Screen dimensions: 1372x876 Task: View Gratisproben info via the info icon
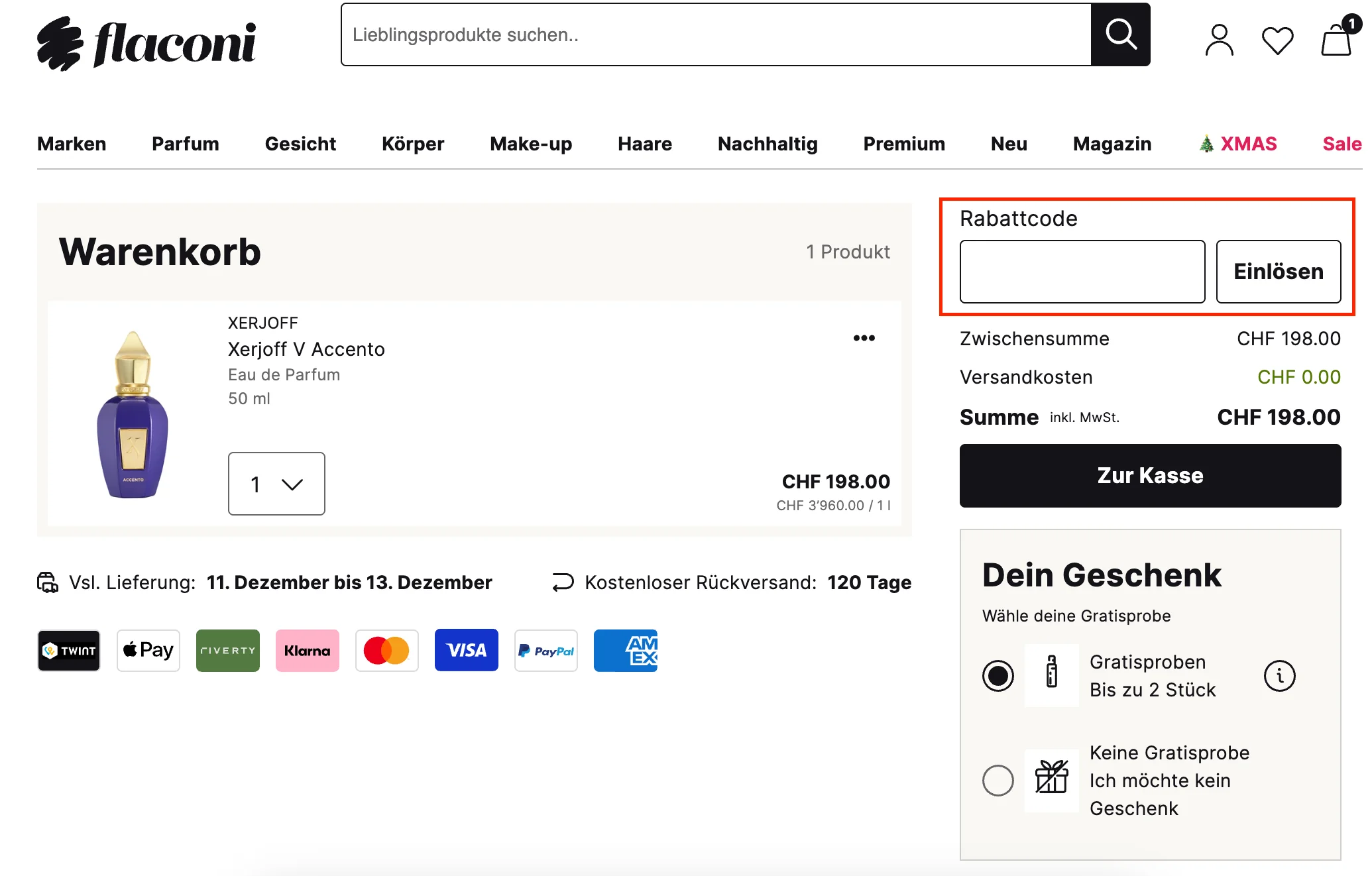point(1279,676)
